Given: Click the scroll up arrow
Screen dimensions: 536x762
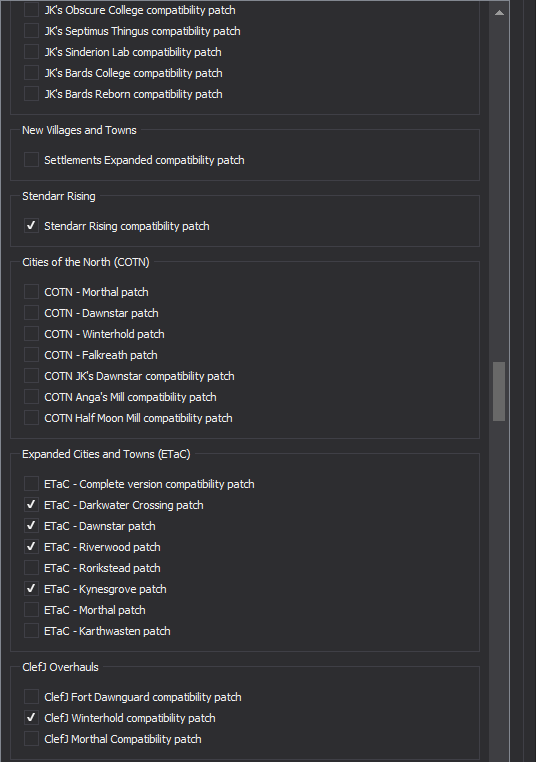Looking at the screenshot, I should click(x=499, y=13).
